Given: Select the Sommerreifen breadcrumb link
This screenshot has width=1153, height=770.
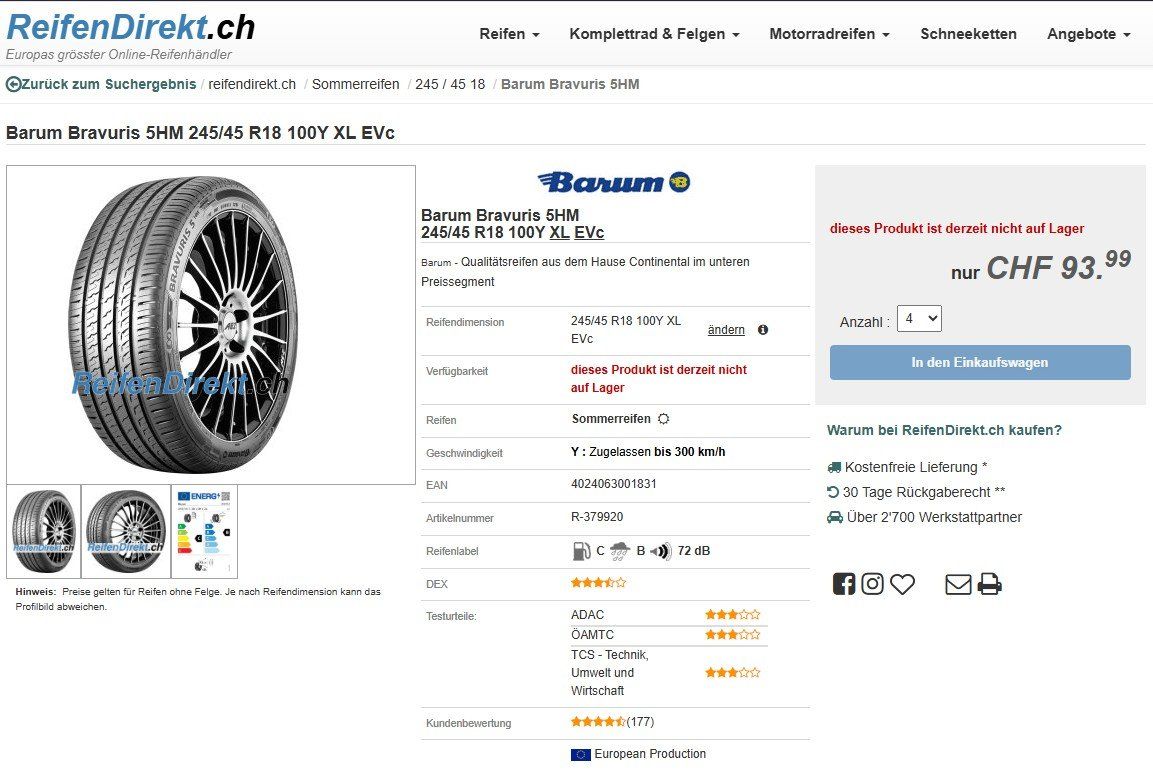Looking at the screenshot, I should coord(355,85).
